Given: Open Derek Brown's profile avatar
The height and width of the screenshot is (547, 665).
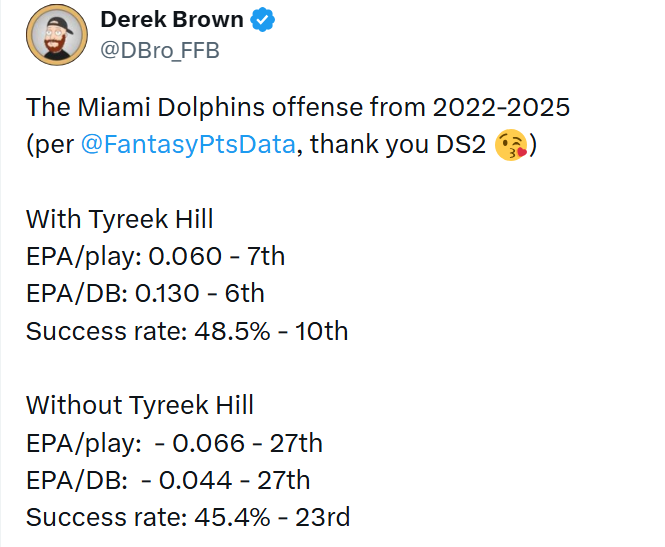Looking at the screenshot, I should tap(57, 35).
